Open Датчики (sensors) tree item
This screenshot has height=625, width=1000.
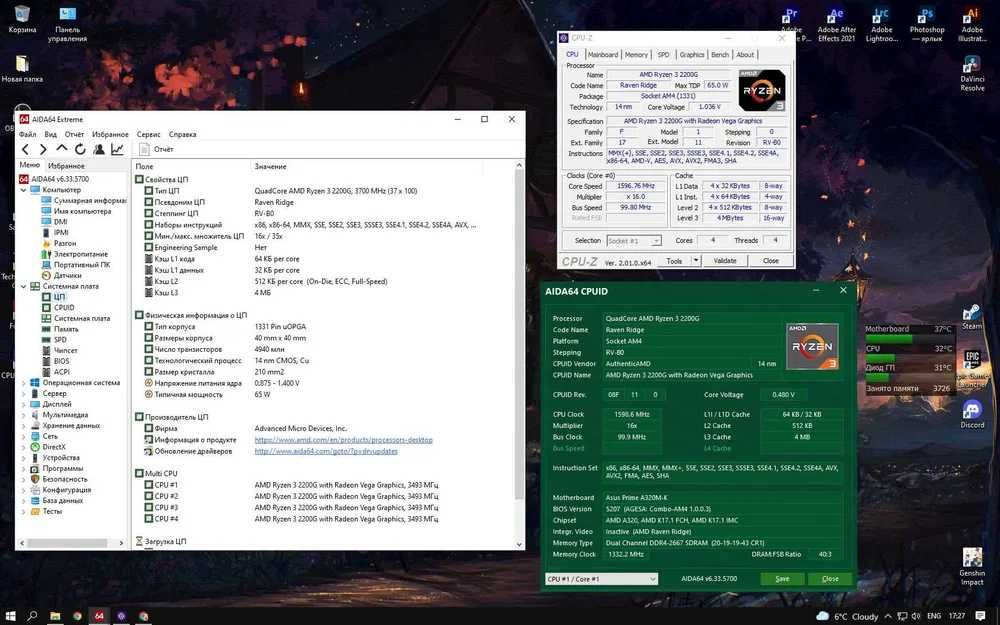point(62,276)
